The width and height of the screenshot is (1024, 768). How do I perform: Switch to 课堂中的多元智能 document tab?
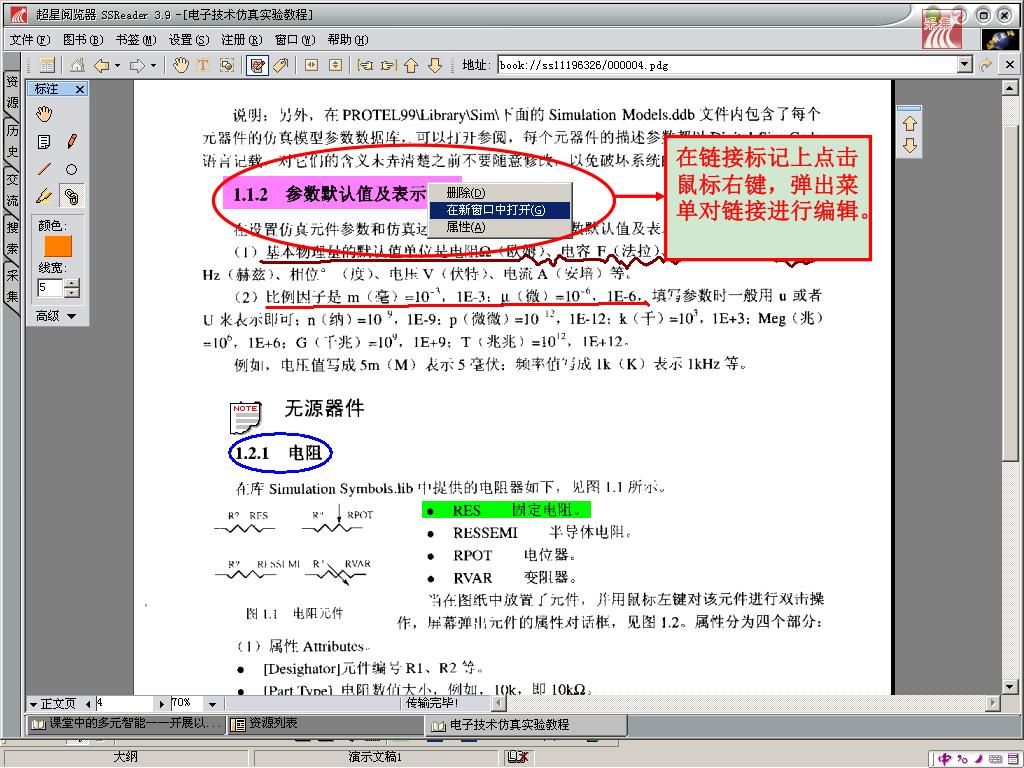127,724
